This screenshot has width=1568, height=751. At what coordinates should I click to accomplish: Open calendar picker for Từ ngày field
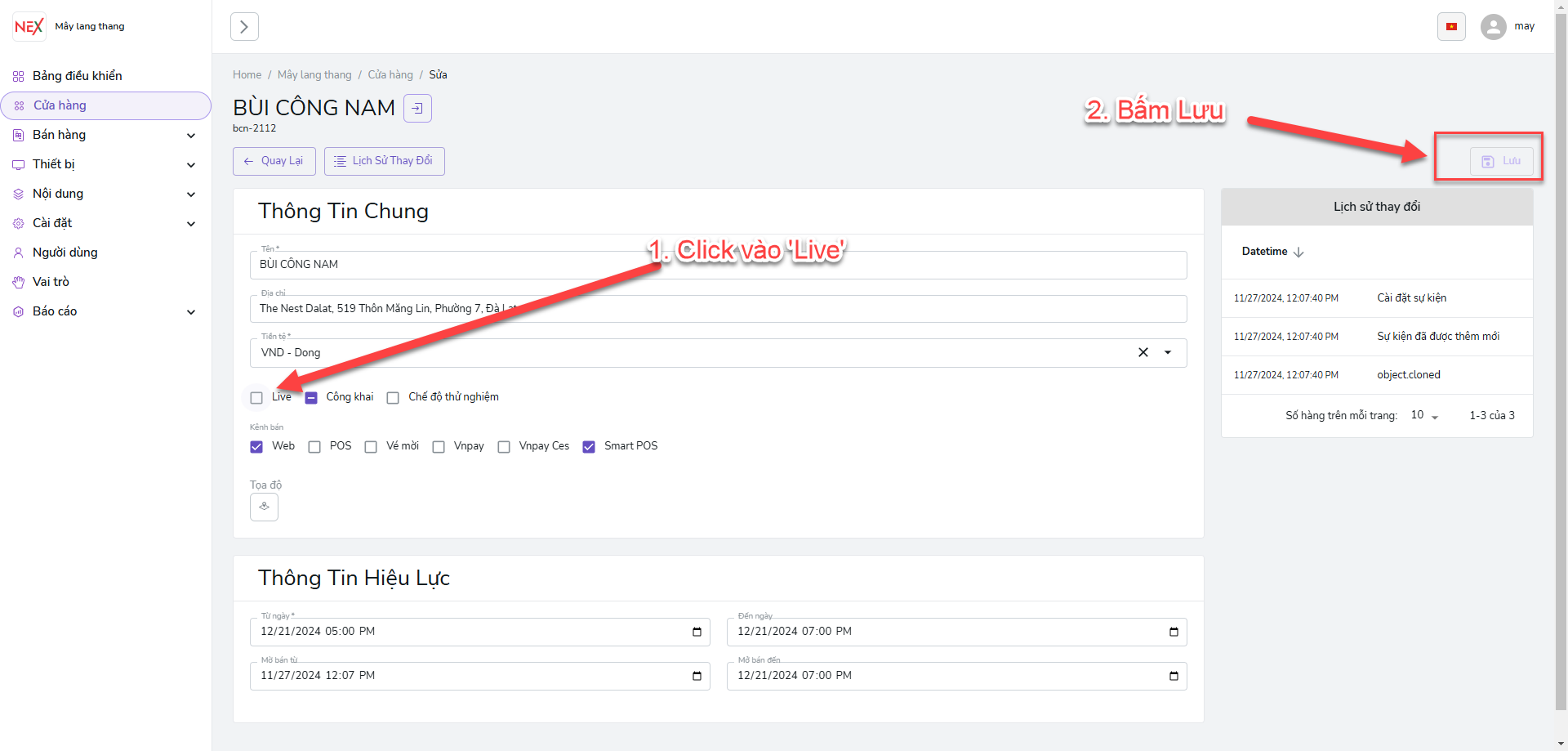pos(697,632)
